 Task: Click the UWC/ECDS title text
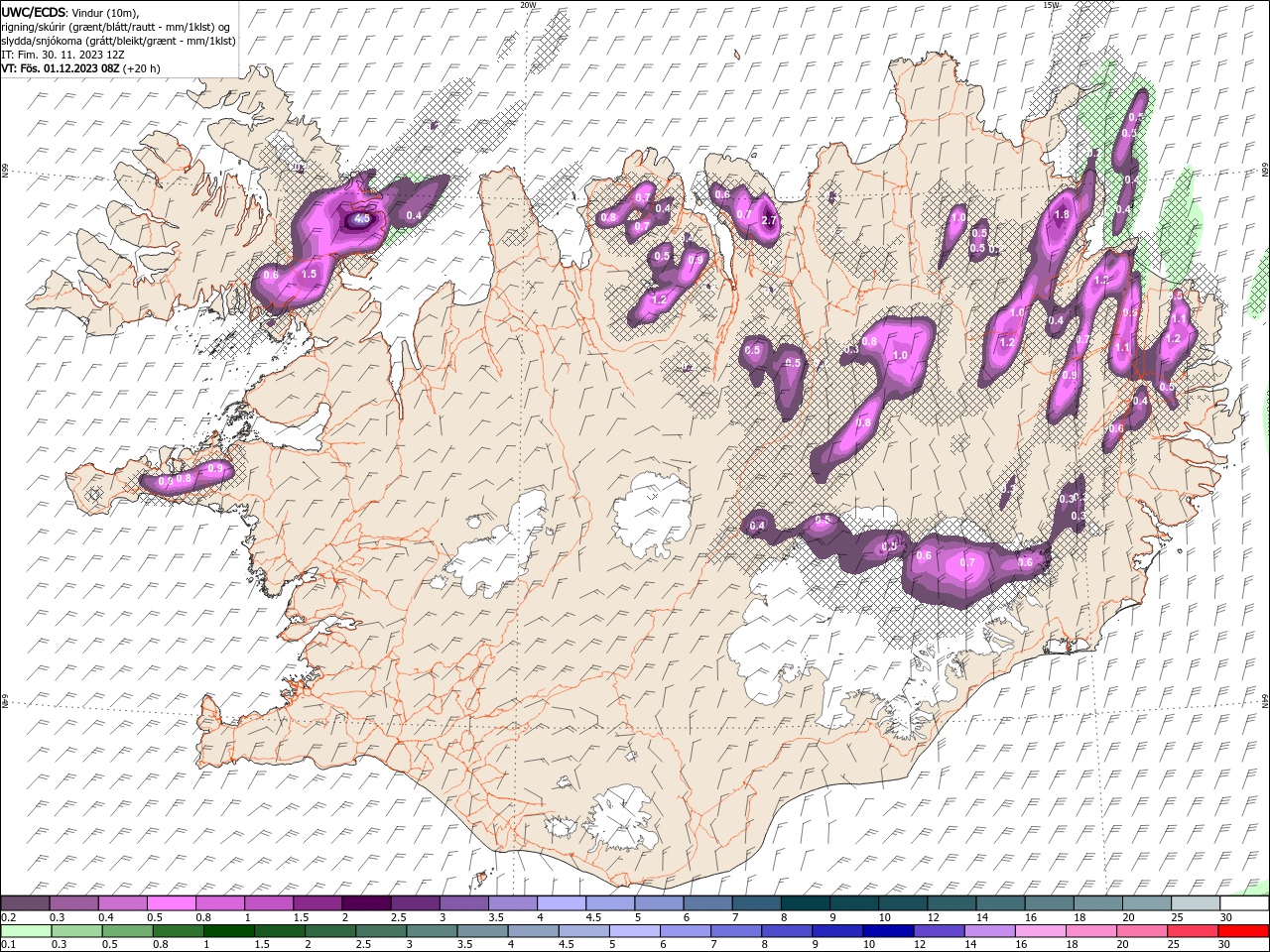coord(34,12)
